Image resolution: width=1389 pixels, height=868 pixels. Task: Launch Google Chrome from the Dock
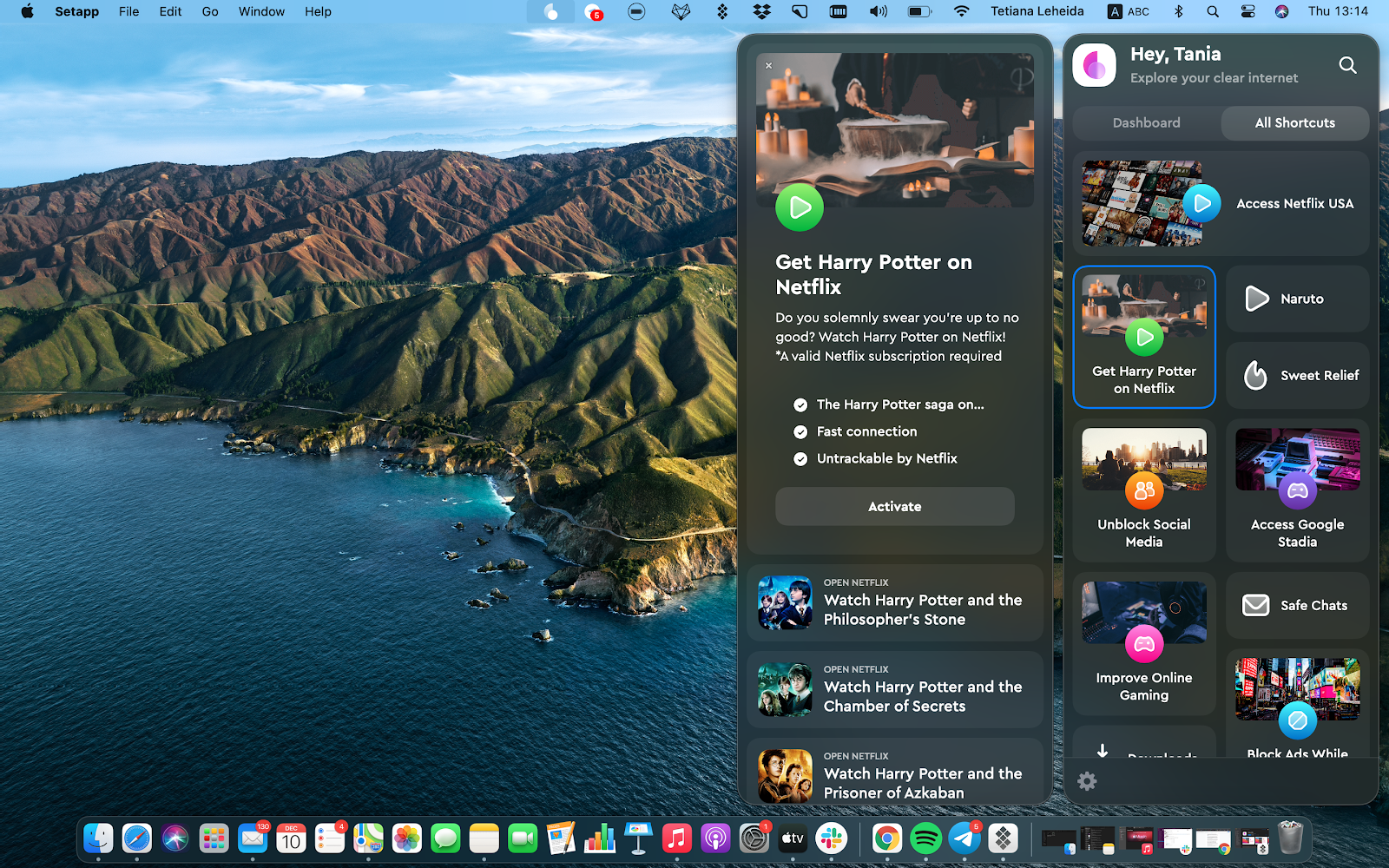coord(886,838)
